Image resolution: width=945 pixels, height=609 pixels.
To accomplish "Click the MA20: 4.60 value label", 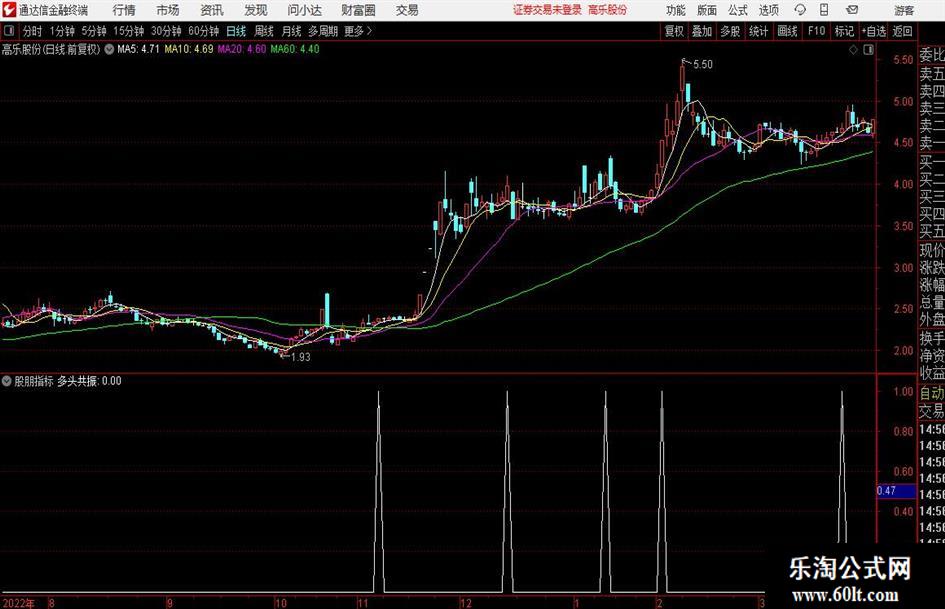I will pos(242,49).
